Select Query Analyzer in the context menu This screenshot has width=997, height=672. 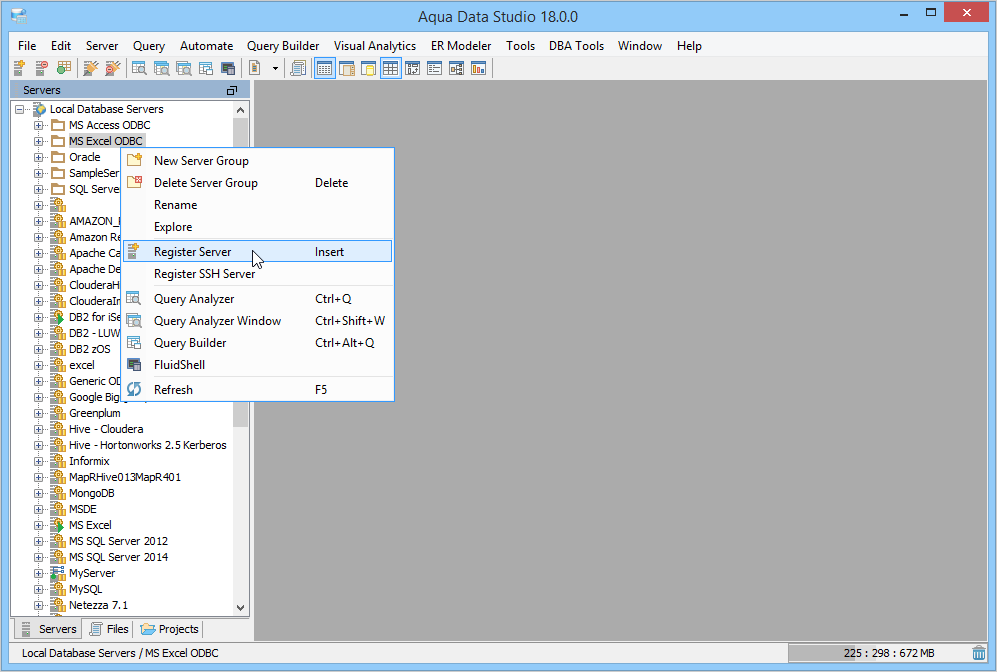click(258, 299)
